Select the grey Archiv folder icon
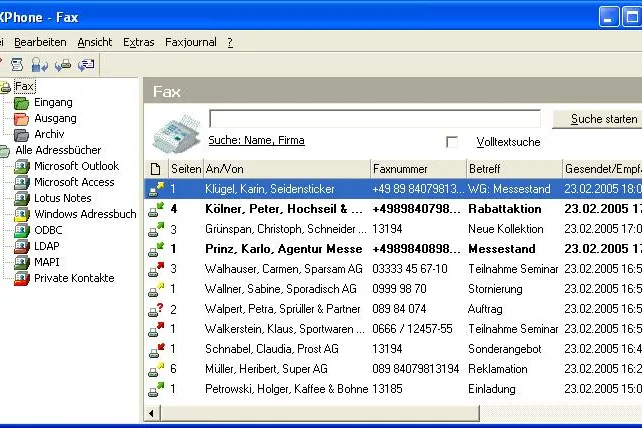Screen dimensions: 642x428 tap(21, 135)
